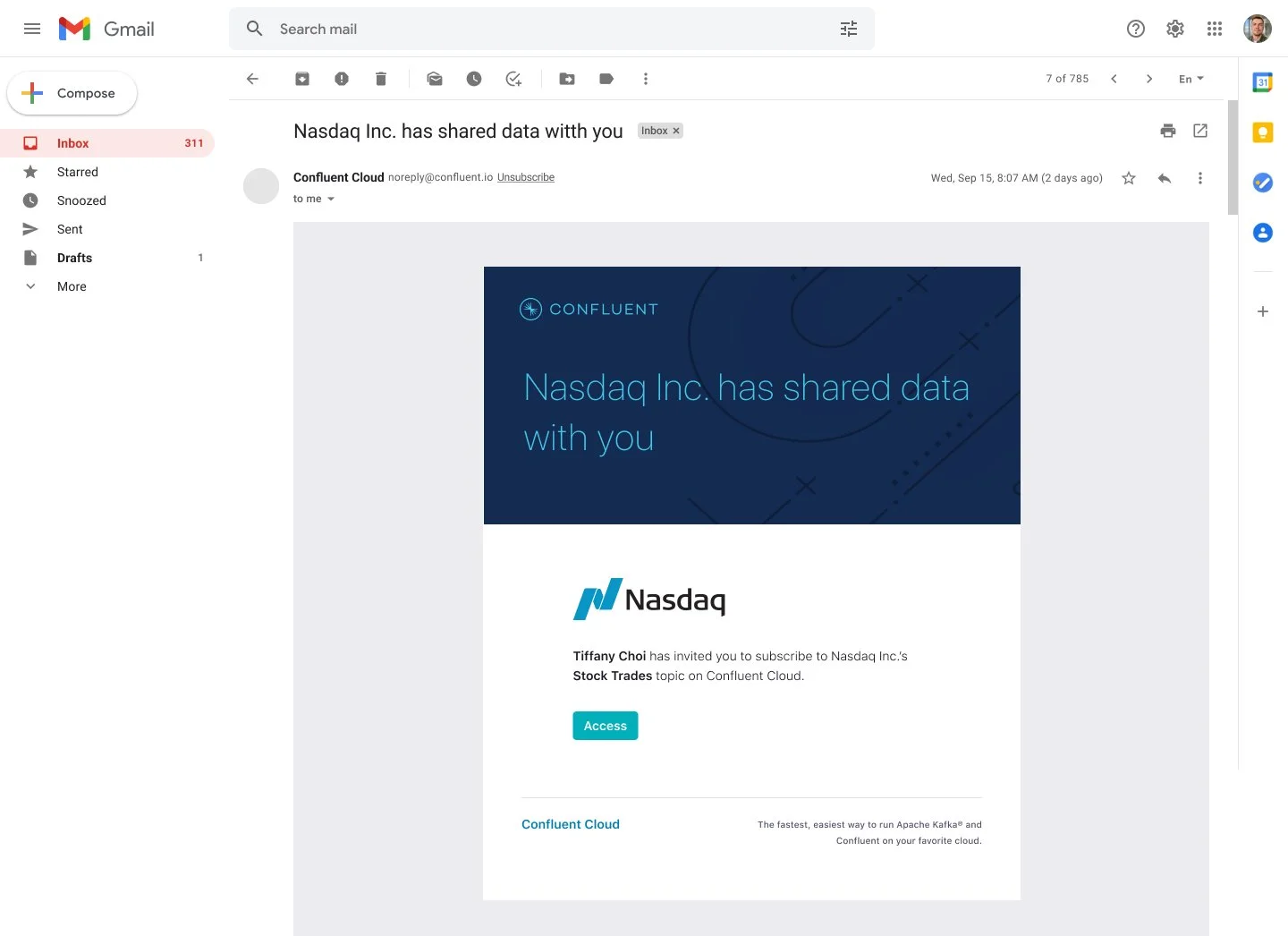
Task: Open the main menu hamburger icon
Action: pos(32,29)
